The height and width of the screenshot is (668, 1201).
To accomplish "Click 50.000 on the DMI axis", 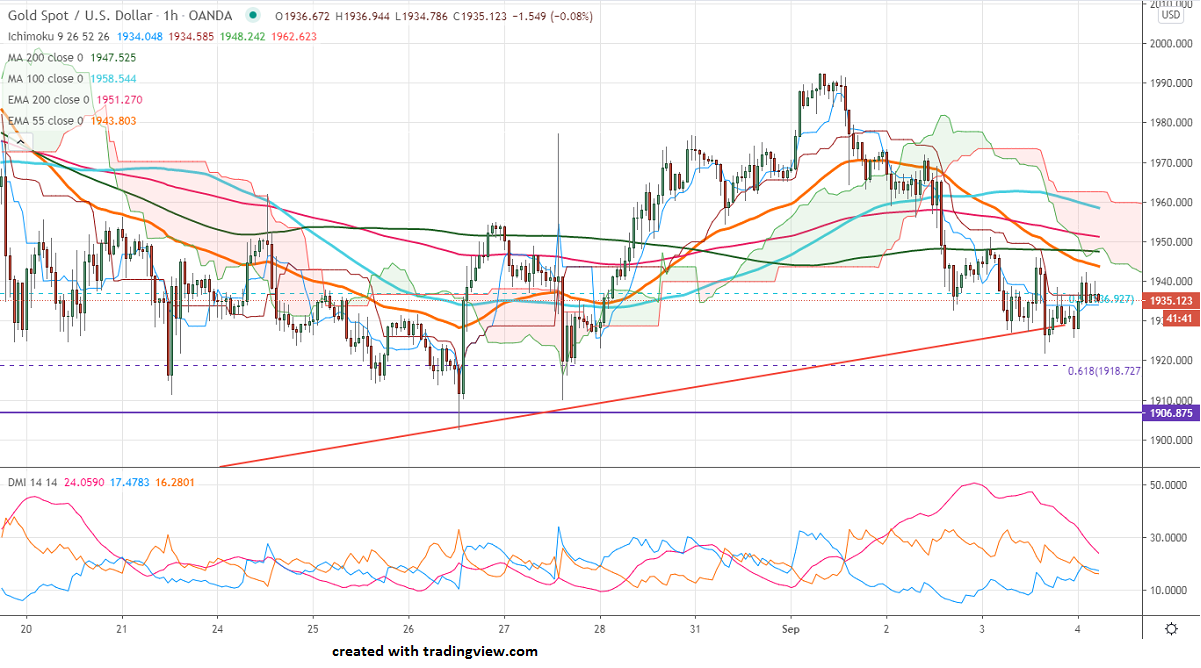I will pos(1166,485).
